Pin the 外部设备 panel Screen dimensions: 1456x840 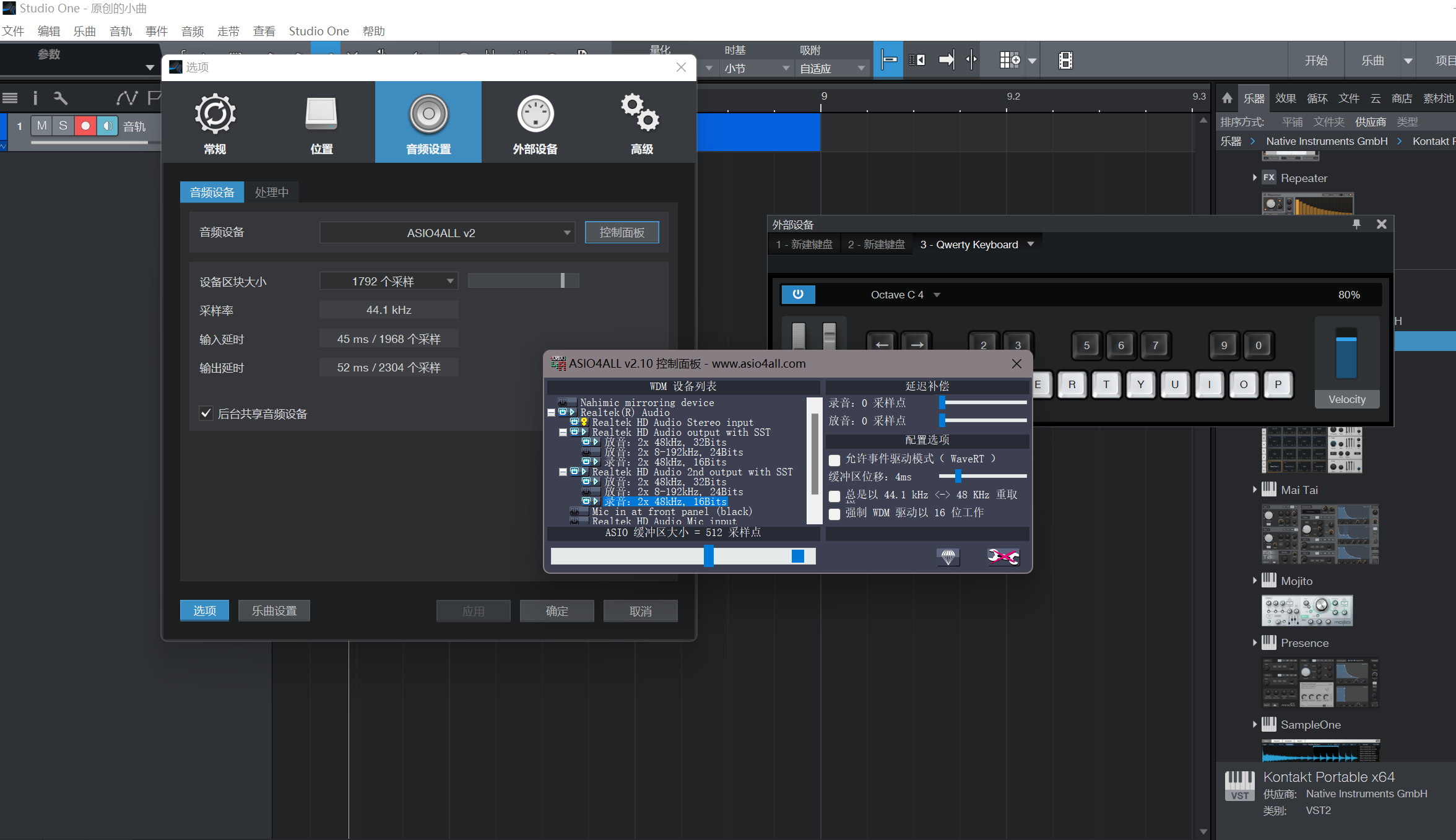click(1356, 224)
